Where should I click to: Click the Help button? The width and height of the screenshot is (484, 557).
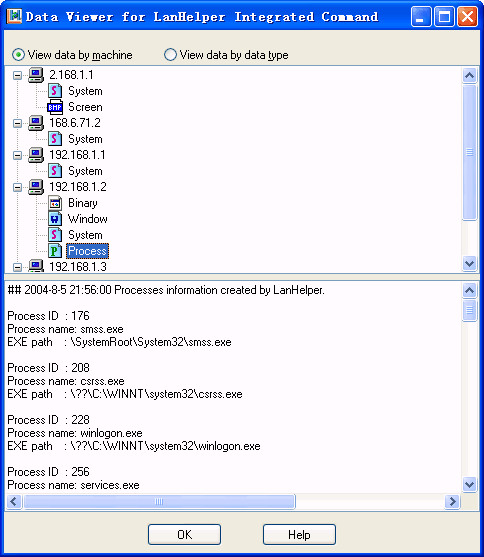pyautogui.click(x=299, y=535)
